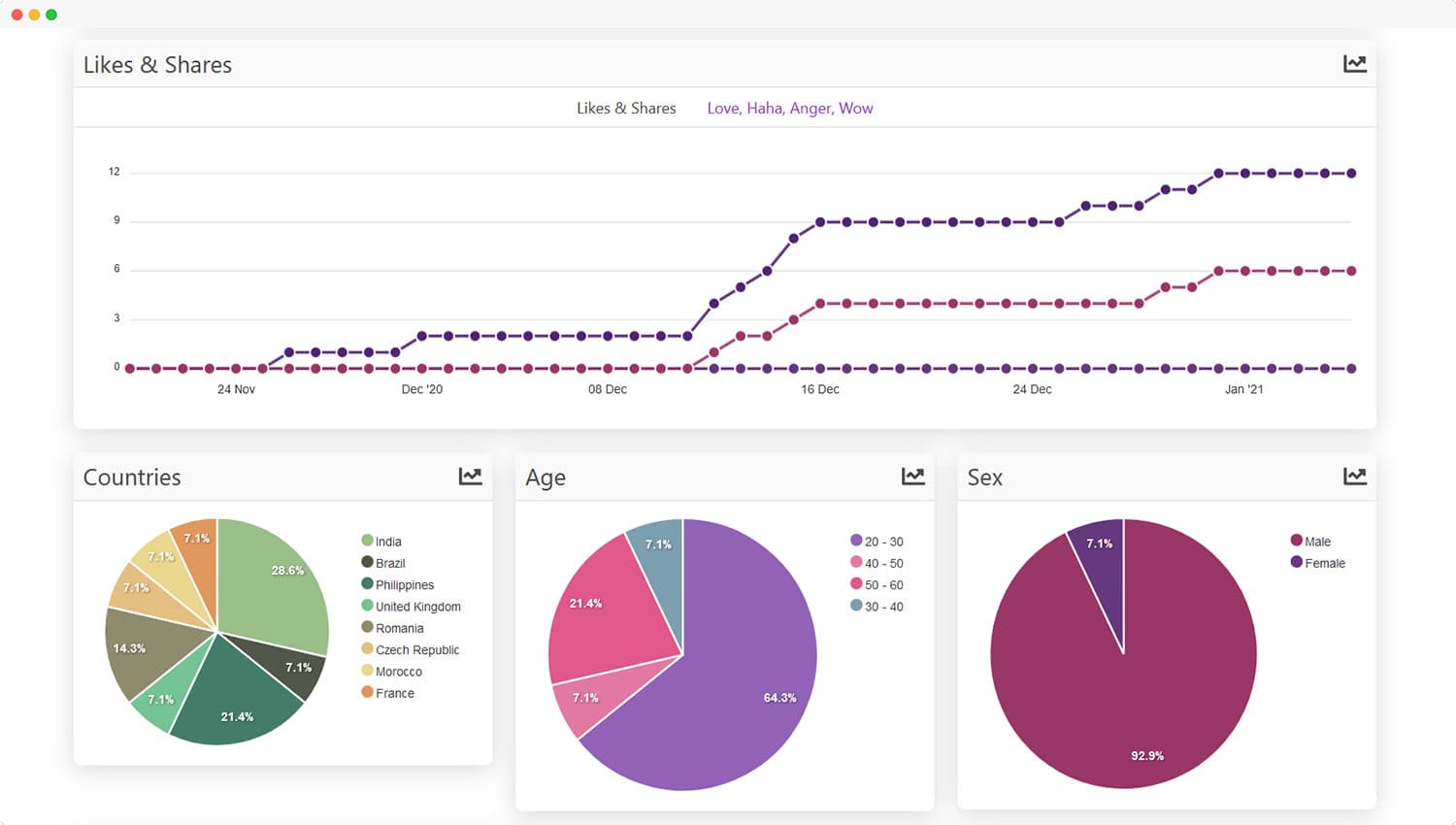This screenshot has height=825, width=1456.
Task: Toggle France in the Countries legend
Action: (388, 693)
